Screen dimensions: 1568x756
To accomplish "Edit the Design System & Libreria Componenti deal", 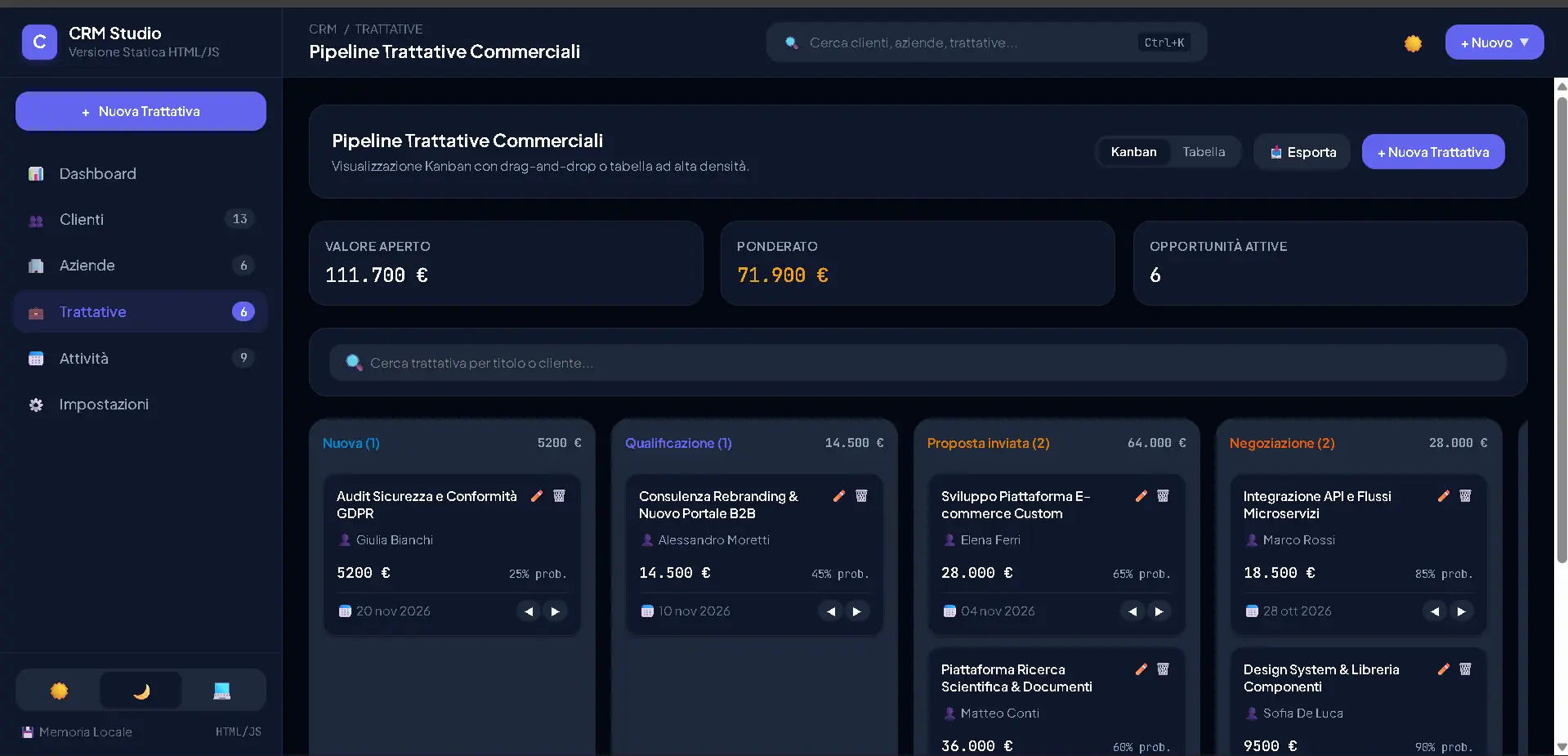I will click(1444, 669).
